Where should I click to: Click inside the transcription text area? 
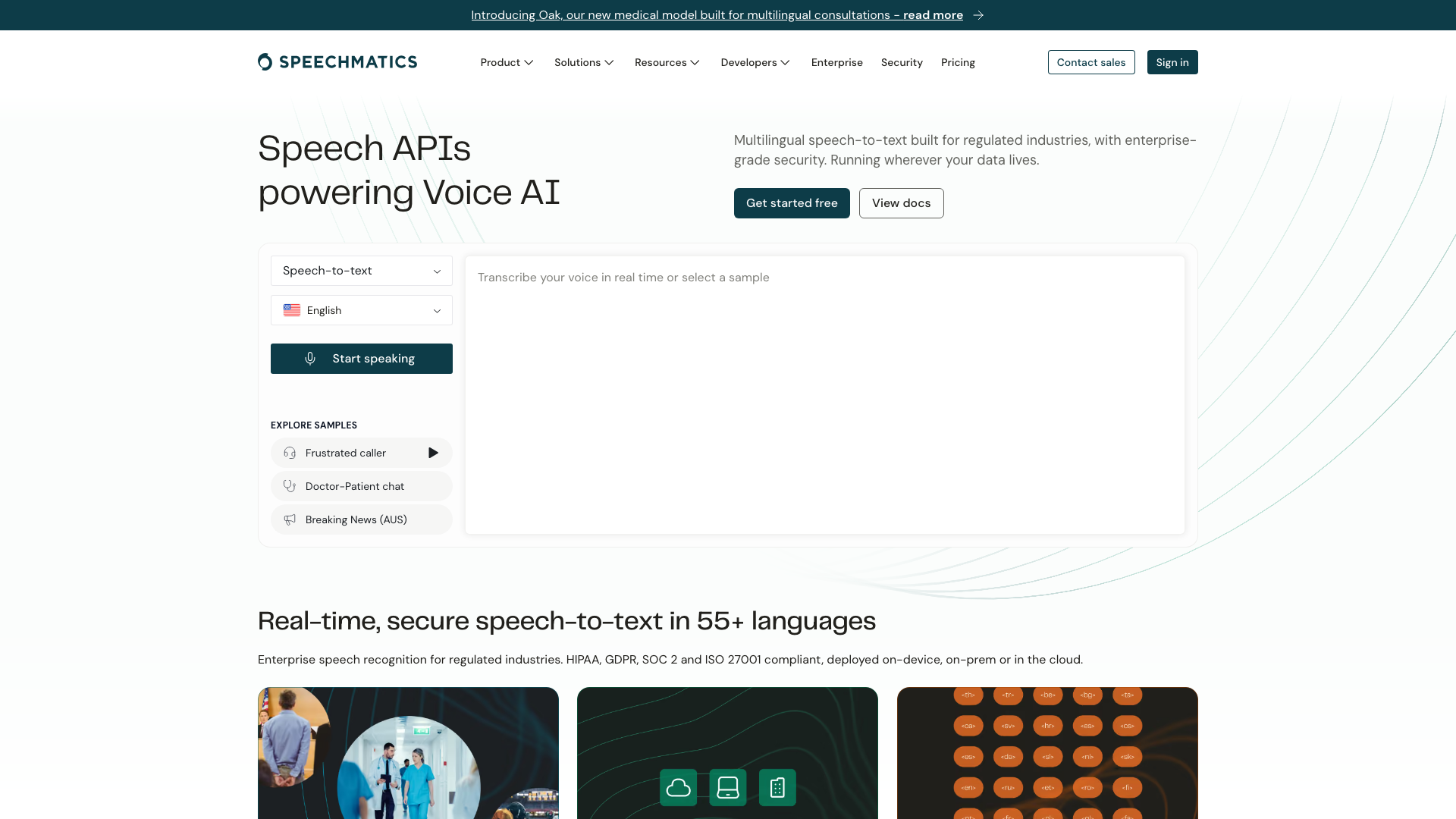[825, 395]
